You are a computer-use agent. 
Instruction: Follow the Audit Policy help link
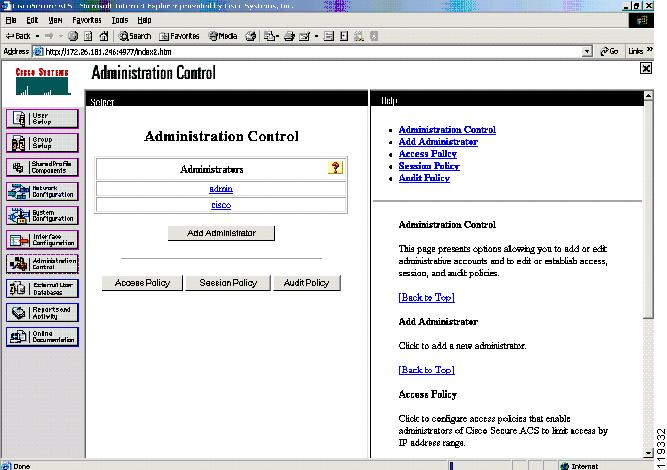(424, 178)
